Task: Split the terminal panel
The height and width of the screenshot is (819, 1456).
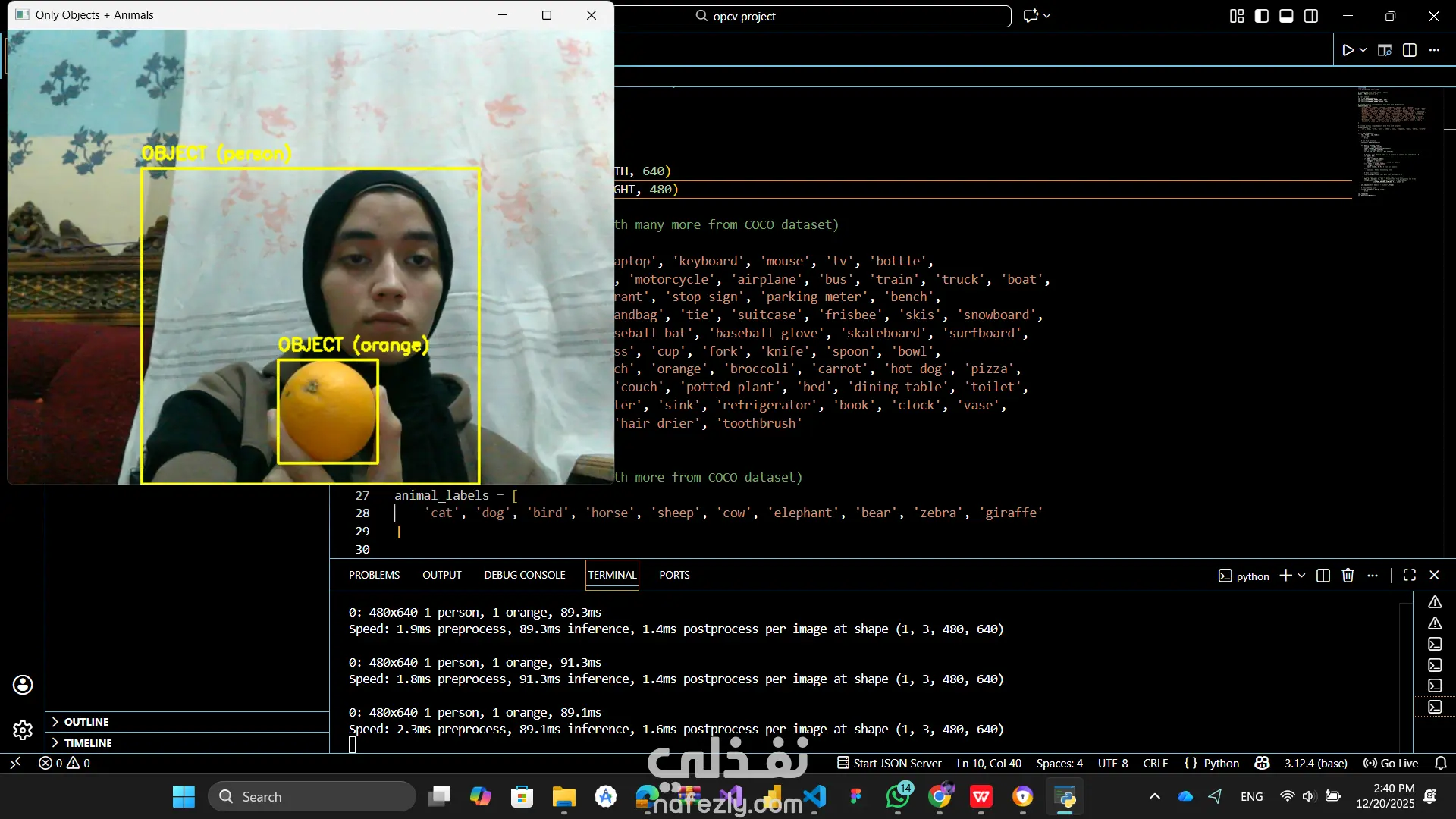Action: 1323,576
